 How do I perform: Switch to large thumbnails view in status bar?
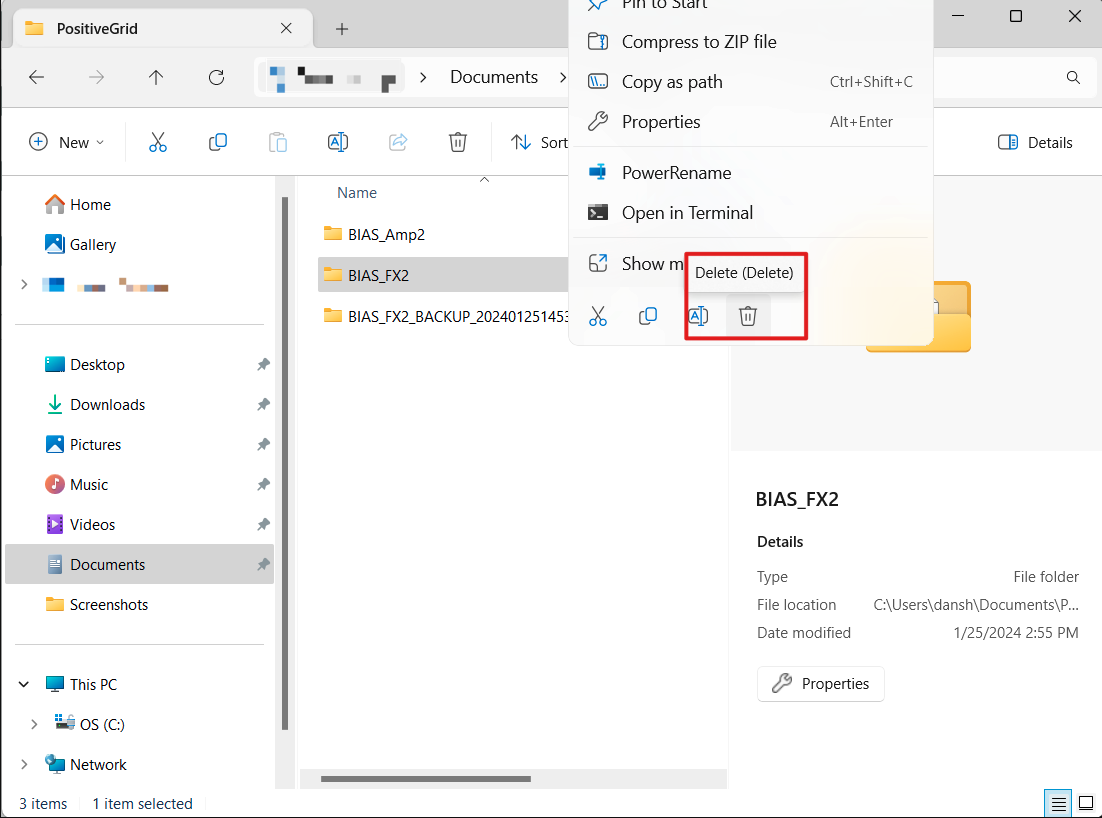(x=1085, y=803)
